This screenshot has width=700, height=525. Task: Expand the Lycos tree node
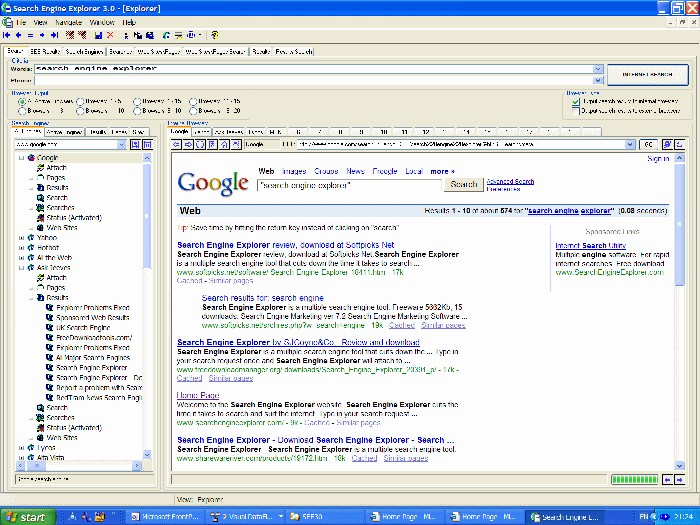(x=21, y=448)
